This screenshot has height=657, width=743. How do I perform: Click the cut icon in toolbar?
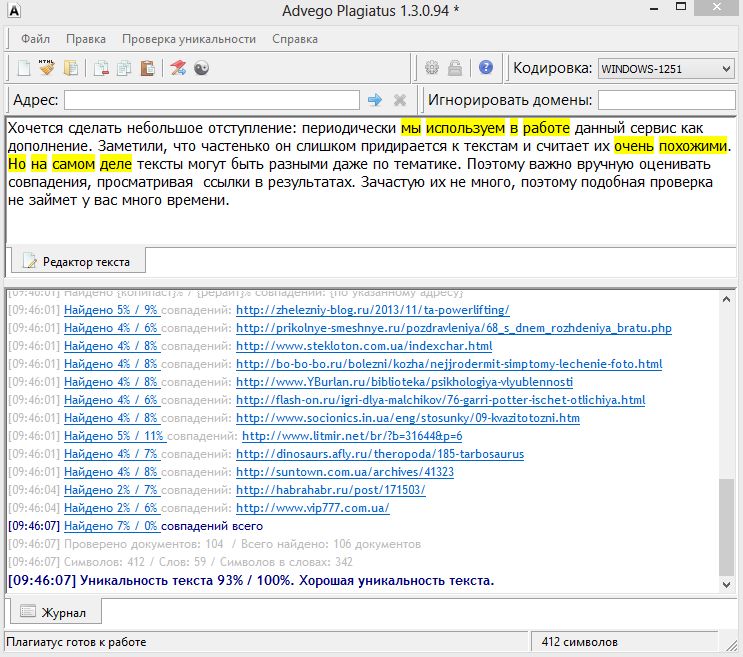(101, 68)
